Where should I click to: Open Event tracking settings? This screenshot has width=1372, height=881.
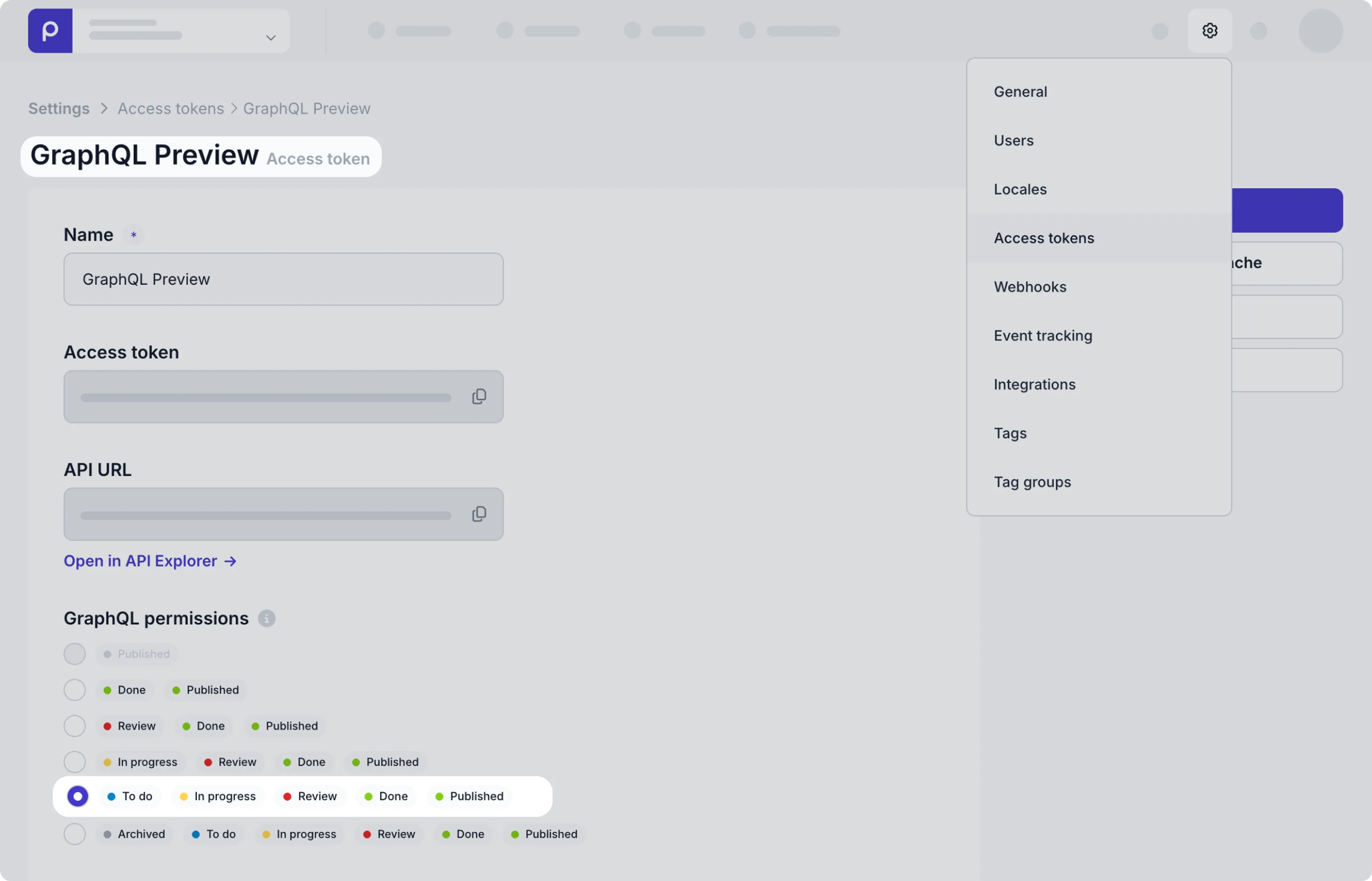1043,335
